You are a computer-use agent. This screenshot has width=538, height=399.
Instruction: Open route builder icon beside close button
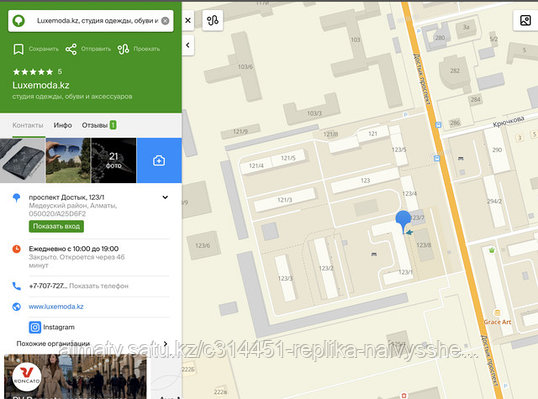(x=213, y=21)
